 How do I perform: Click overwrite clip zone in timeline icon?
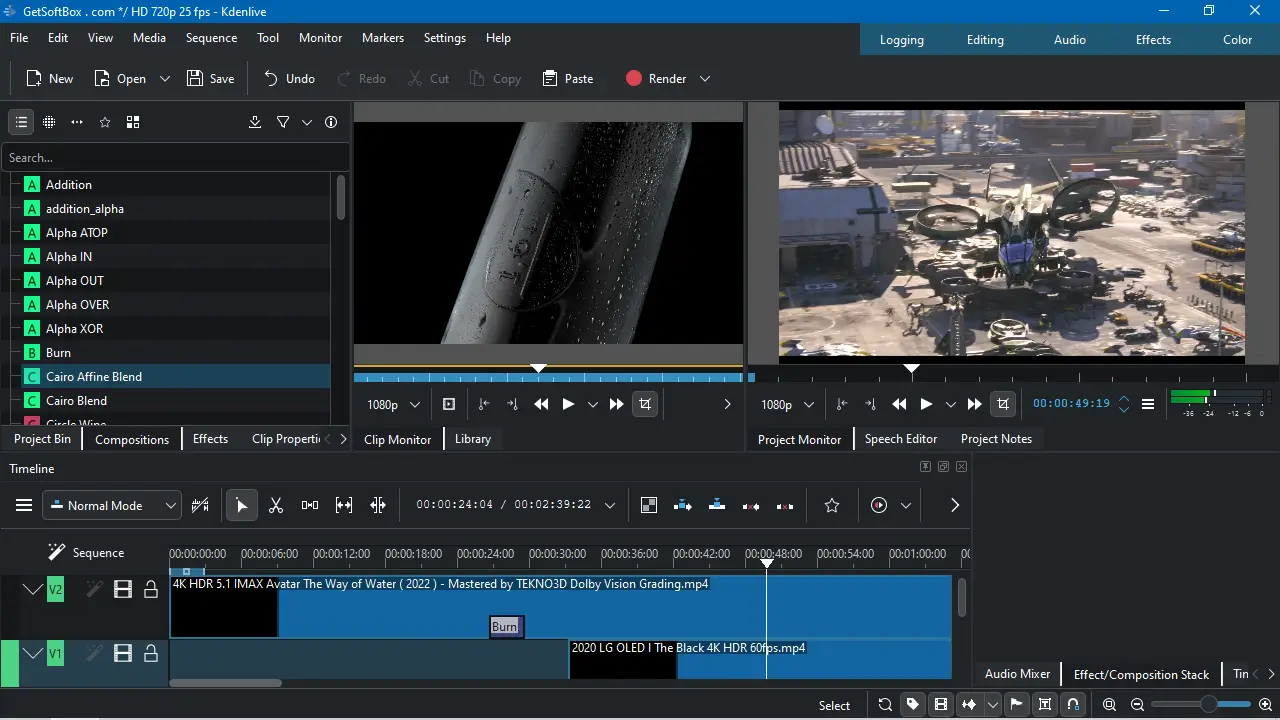click(x=717, y=505)
